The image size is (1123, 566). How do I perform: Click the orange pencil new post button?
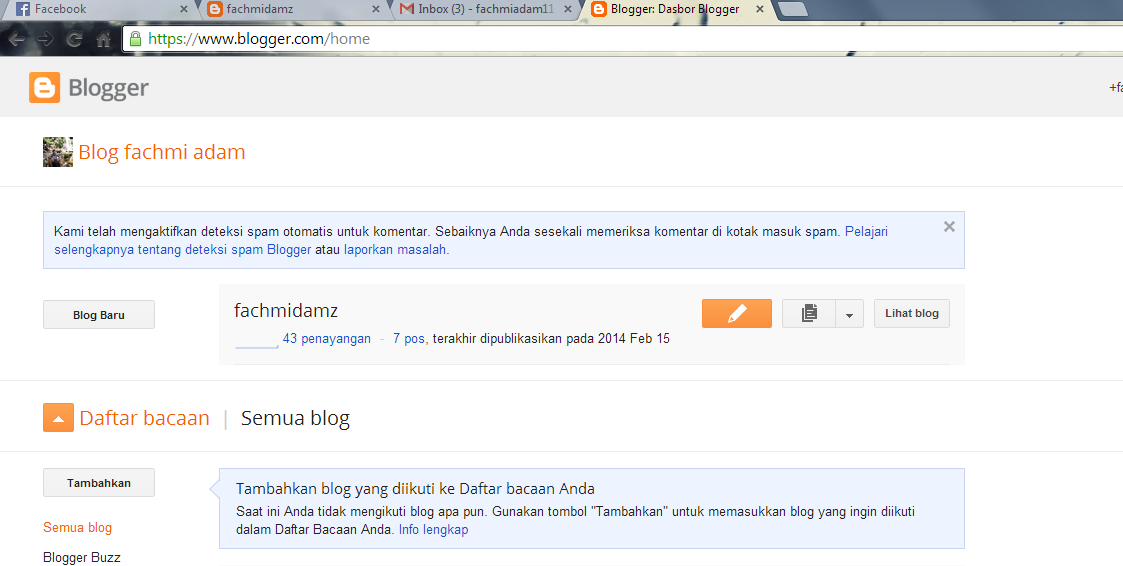(x=736, y=314)
